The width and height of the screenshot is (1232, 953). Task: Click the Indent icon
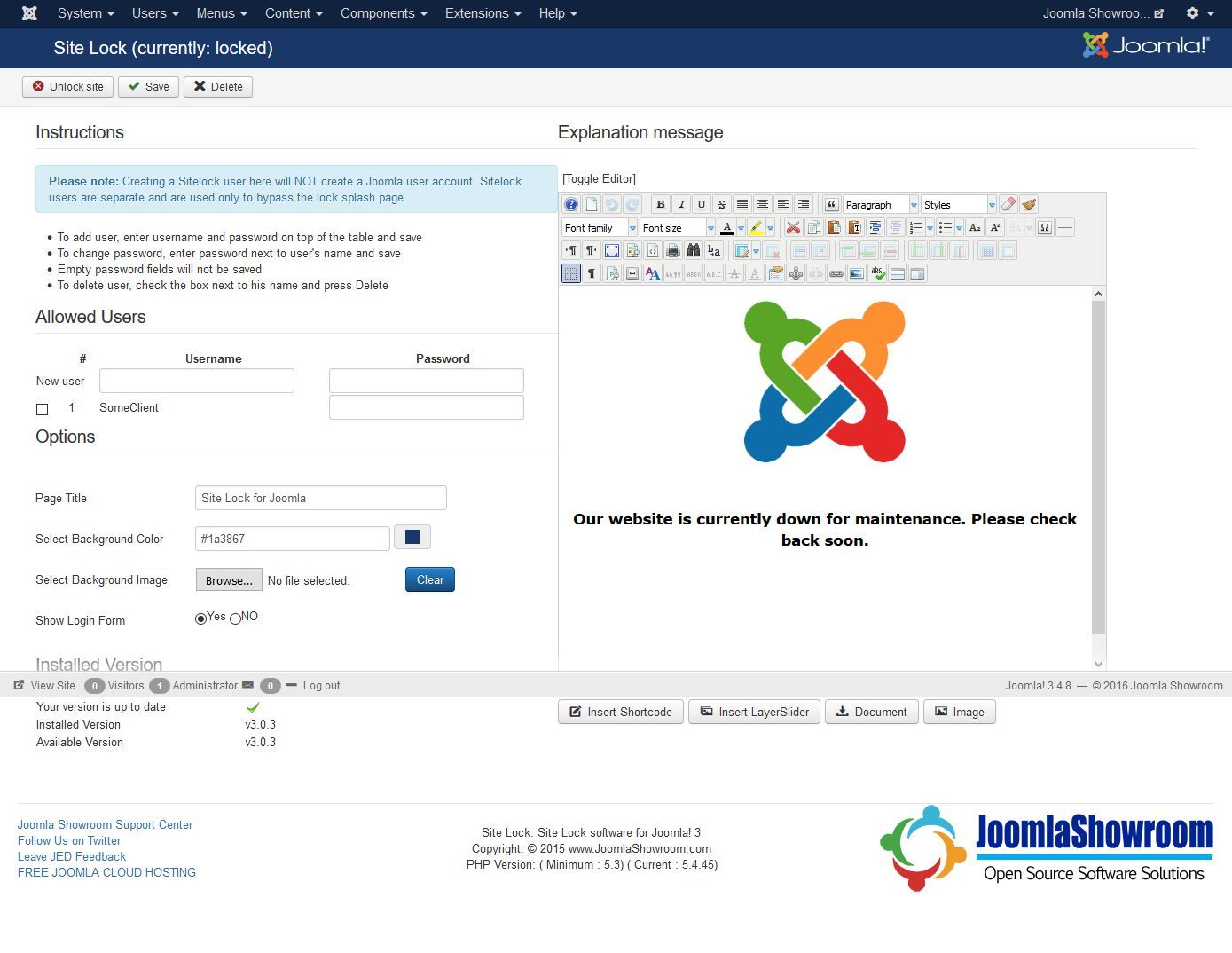tap(875, 228)
